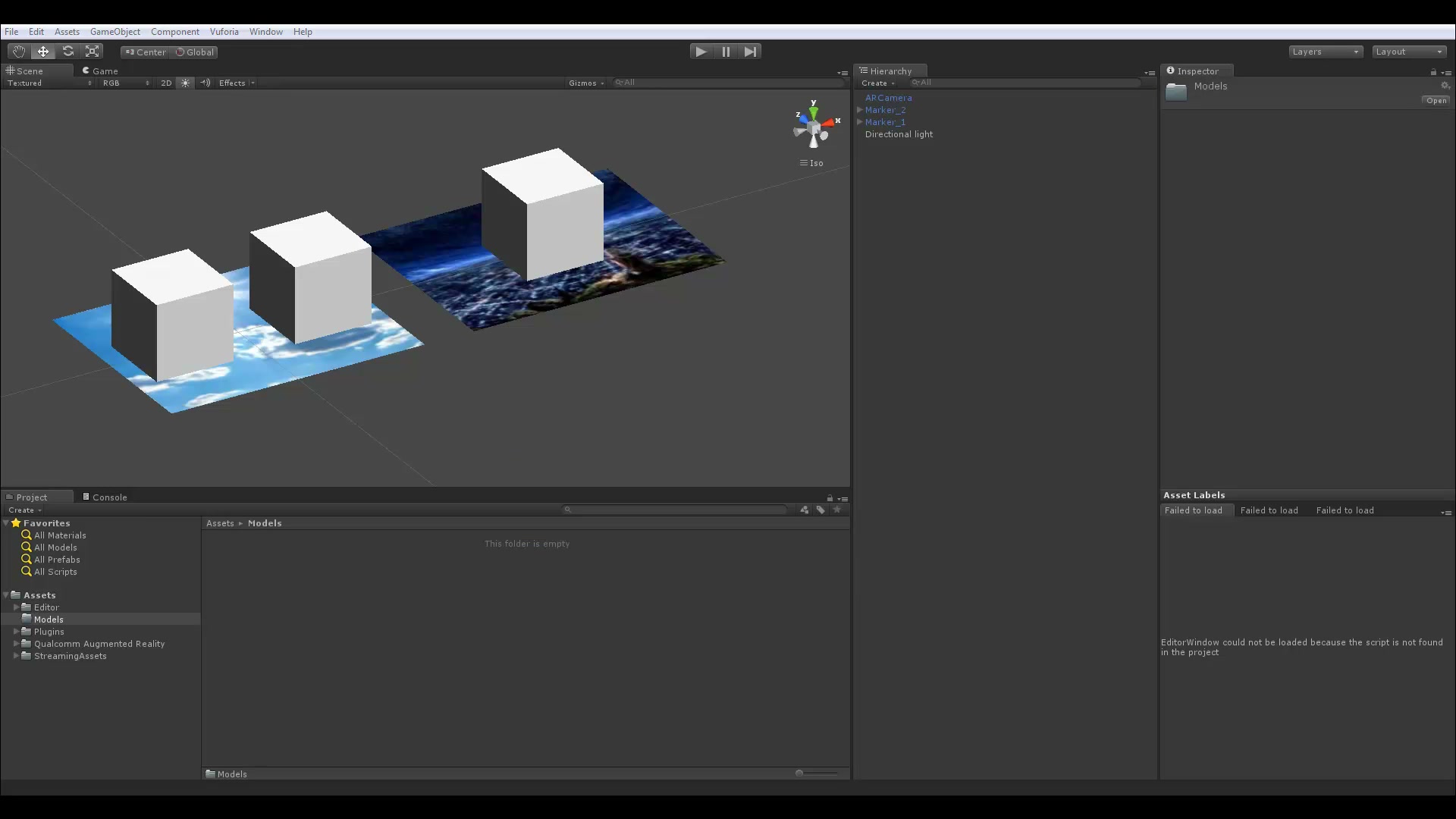Open the Hierarchy Create dropdown

click(x=878, y=83)
